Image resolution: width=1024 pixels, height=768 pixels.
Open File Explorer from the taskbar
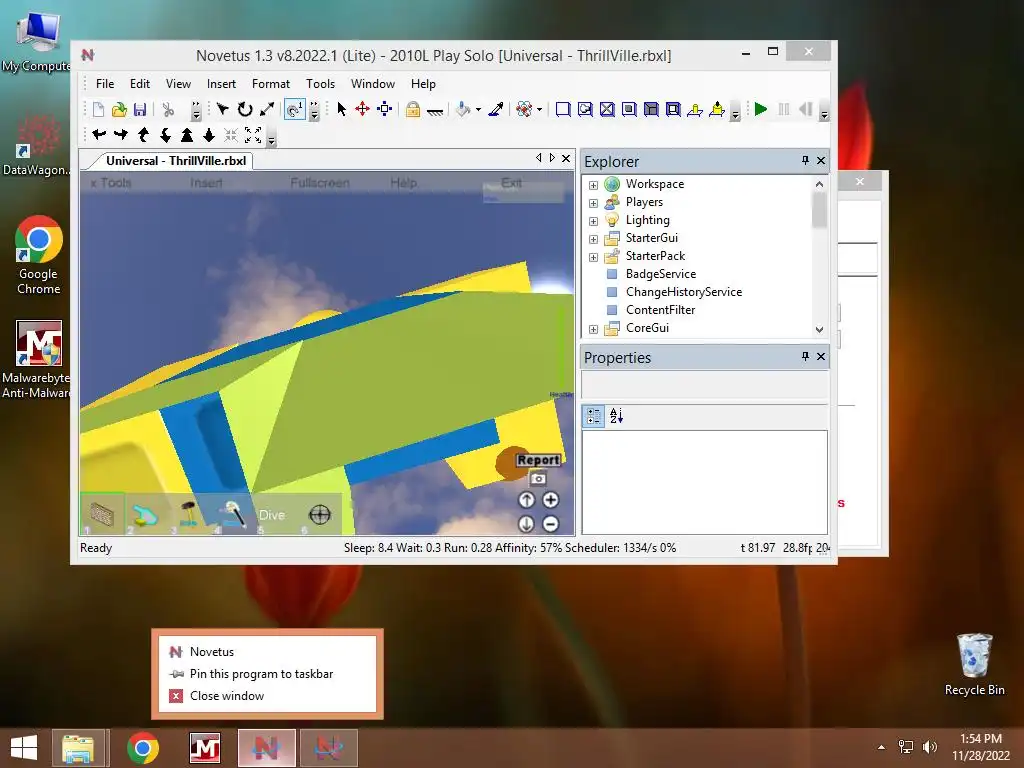(x=78, y=748)
